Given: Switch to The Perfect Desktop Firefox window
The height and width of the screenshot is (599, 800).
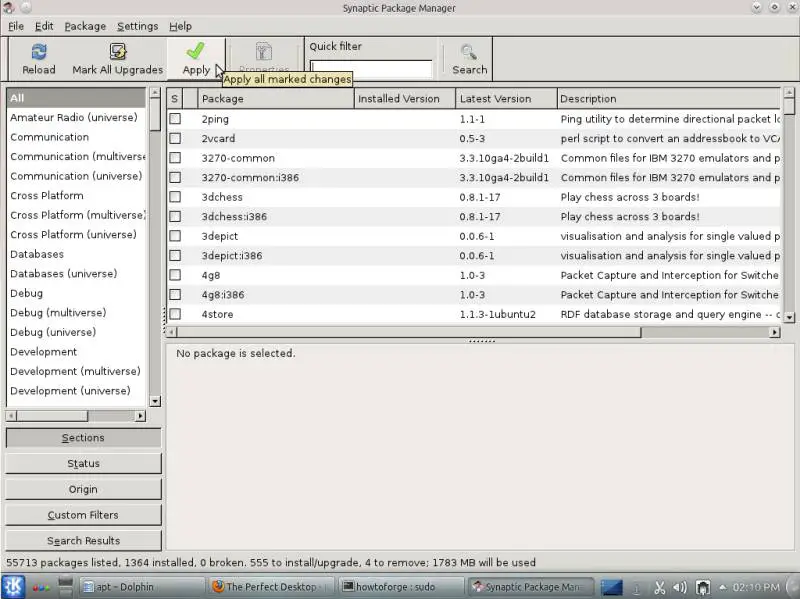Looking at the screenshot, I should point(271,587).
